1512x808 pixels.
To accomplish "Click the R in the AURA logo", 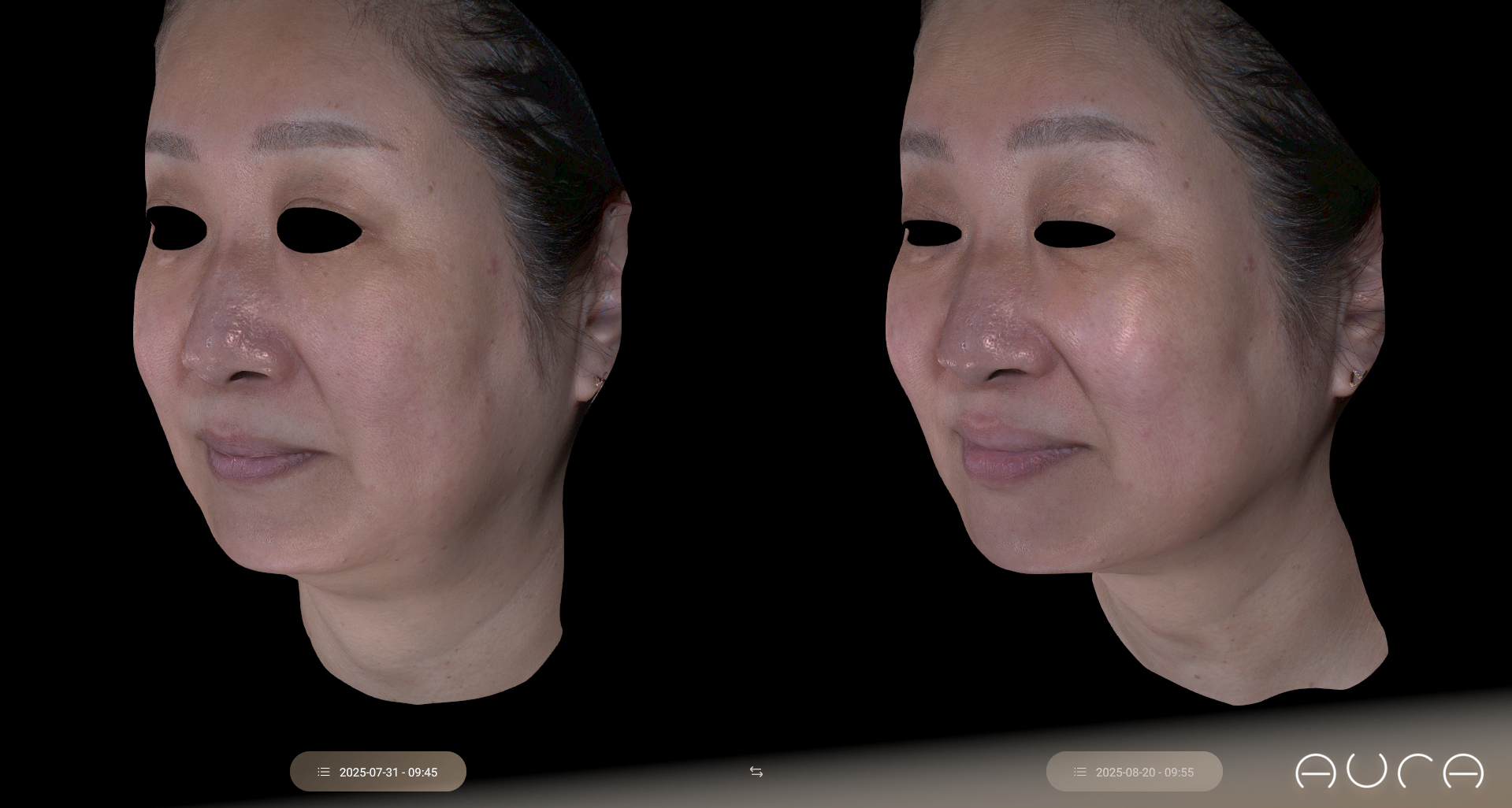I will click(x=1415, y=771).
